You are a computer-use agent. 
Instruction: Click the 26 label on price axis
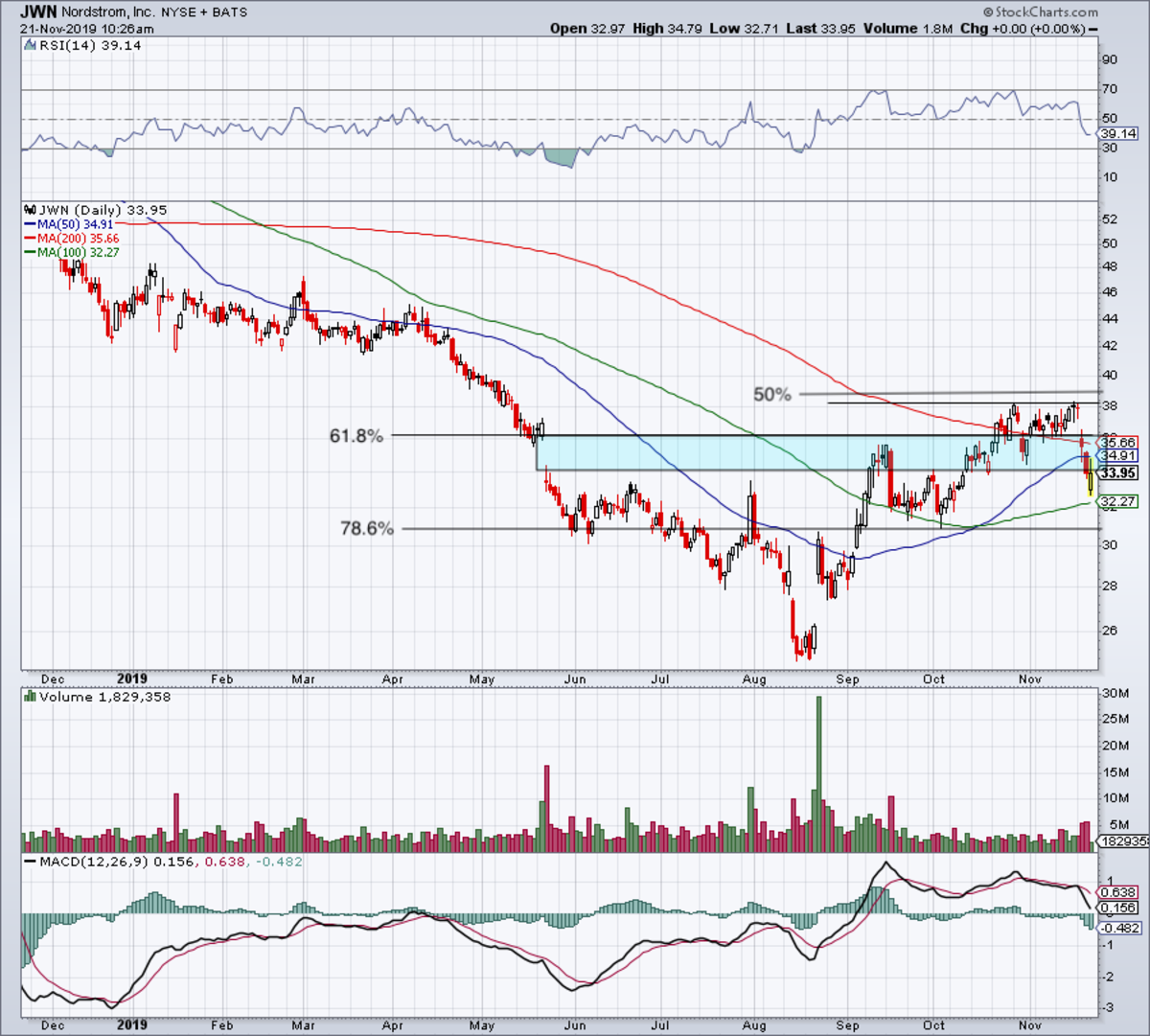[x=1110, y=631]
